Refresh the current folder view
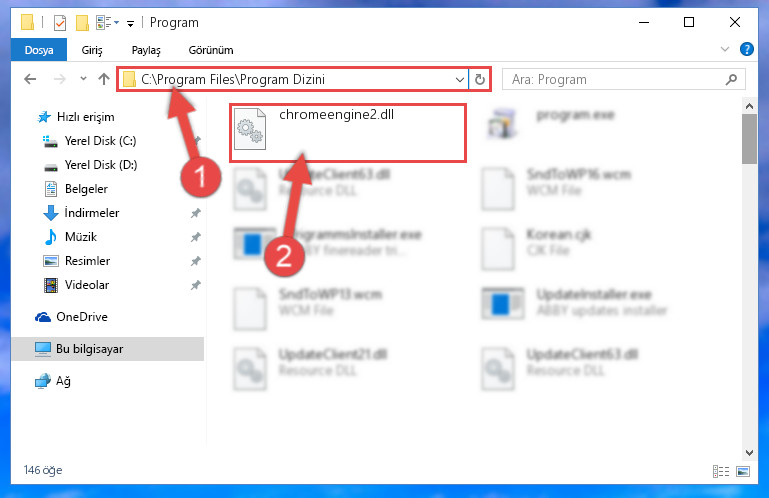The image size is (769, 498). pos(480,79)
